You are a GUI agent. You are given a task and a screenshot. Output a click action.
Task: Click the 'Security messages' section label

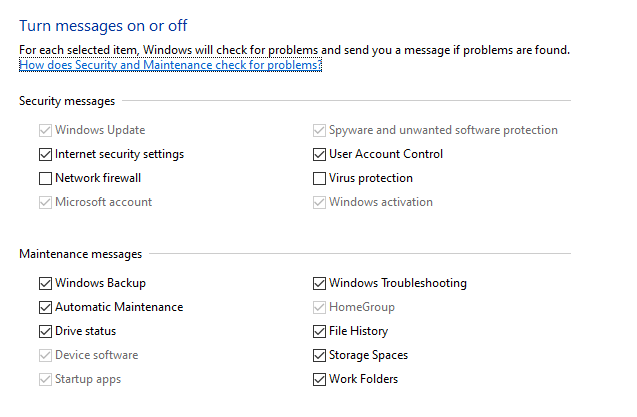67,101
